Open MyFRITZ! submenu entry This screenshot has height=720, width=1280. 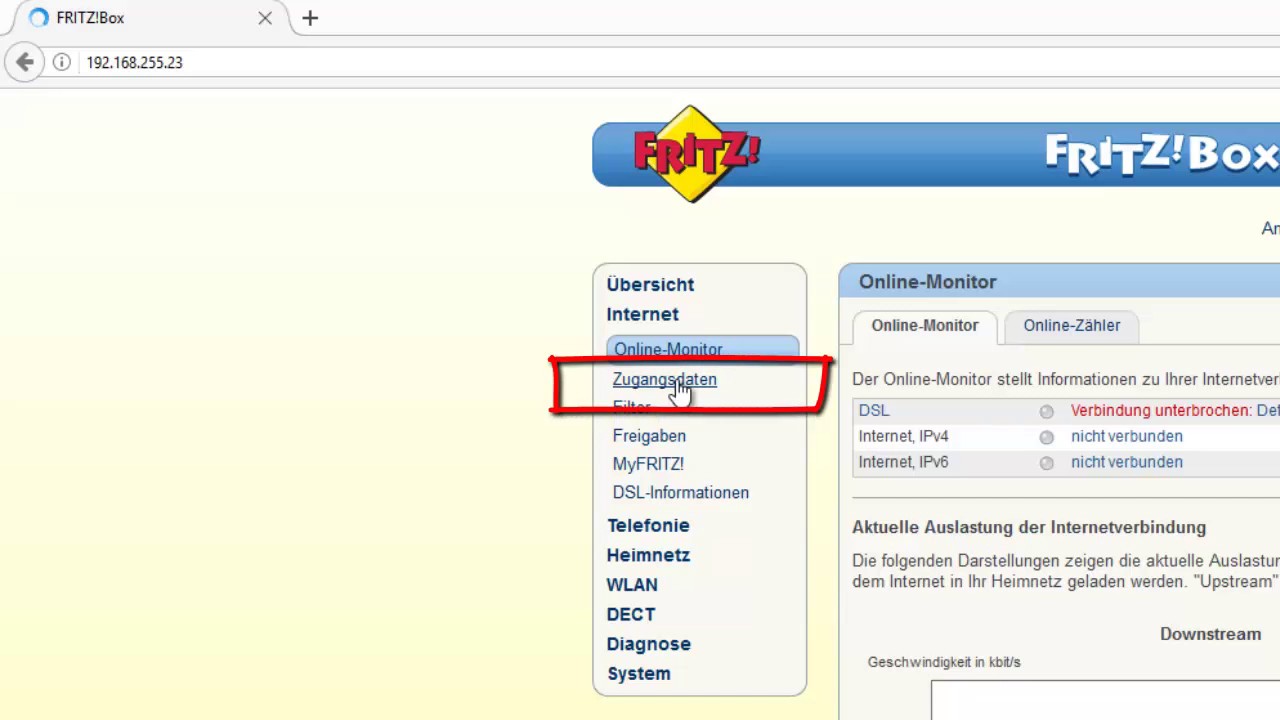click(x=648, y=464)
